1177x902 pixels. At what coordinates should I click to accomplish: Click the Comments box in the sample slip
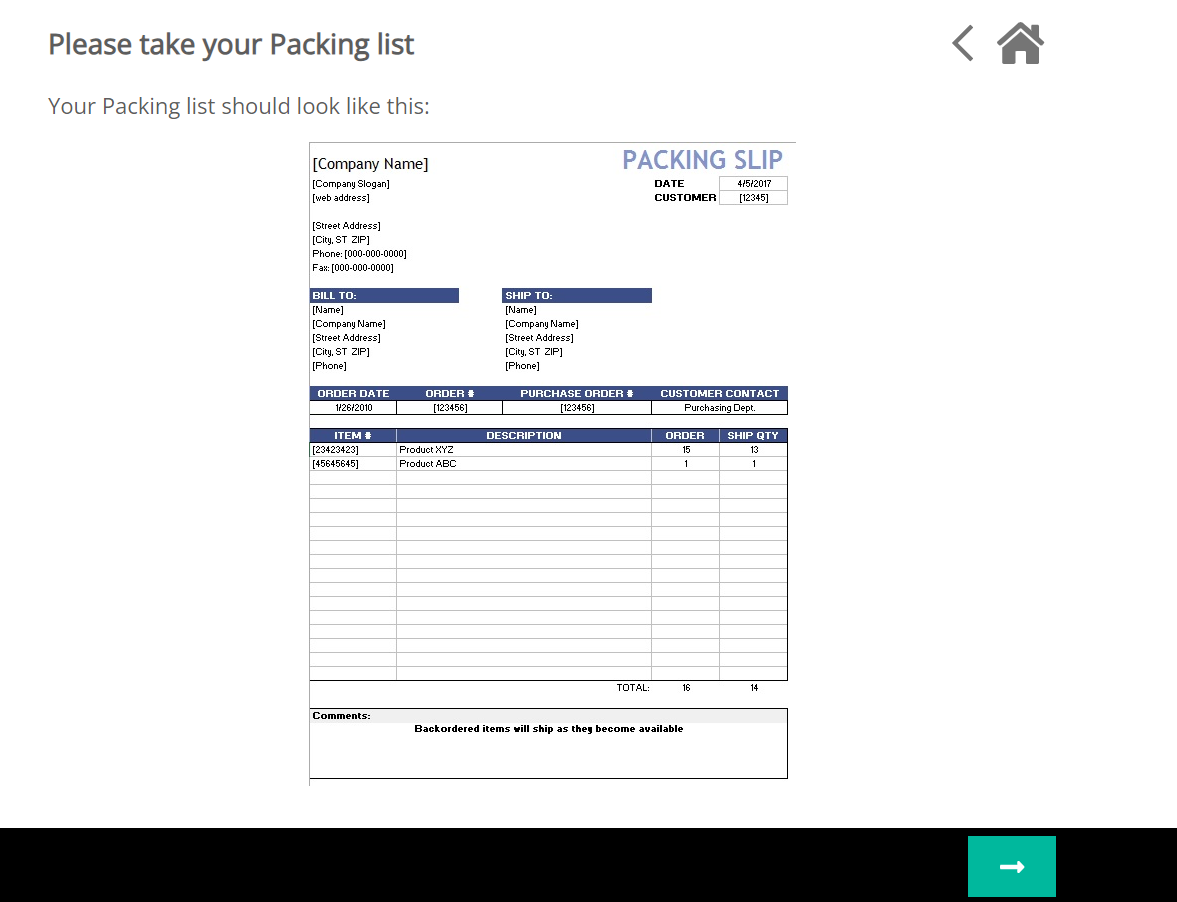pyautogui.click(x=548, y=743)
